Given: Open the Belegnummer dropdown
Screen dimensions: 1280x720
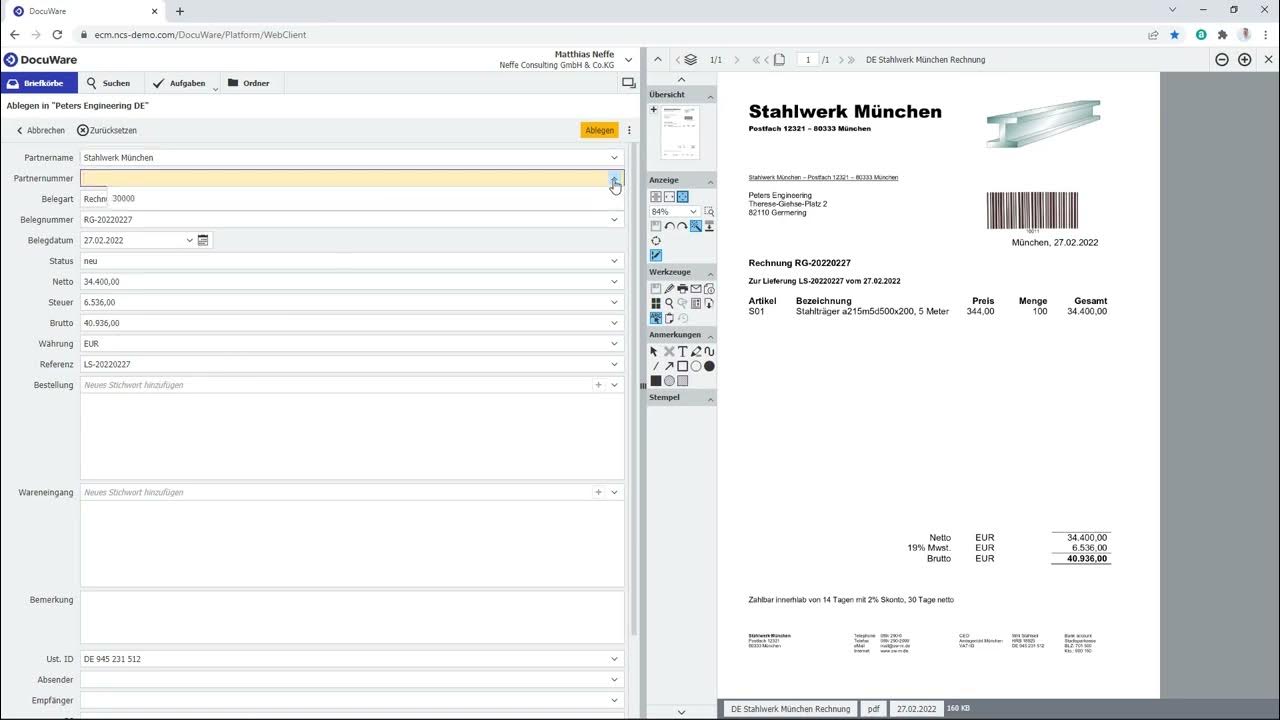Looking at the screenshot, I should click(x=614, y=219).
